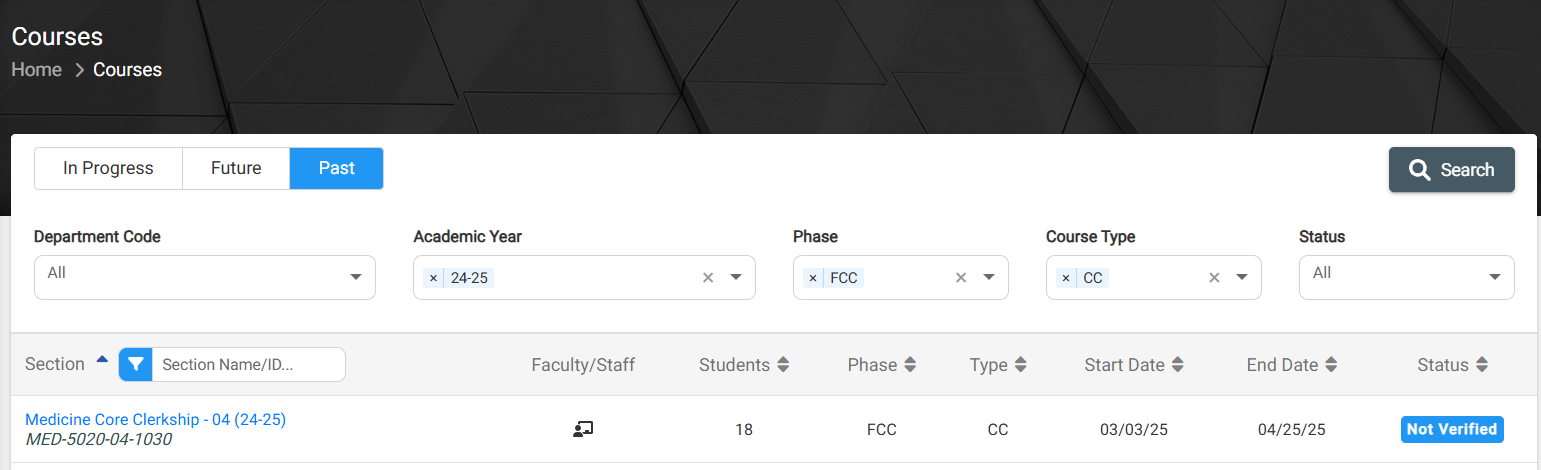Open the Academic Year dropdown arrow
1541x470 pixels.
pos(736,278)
